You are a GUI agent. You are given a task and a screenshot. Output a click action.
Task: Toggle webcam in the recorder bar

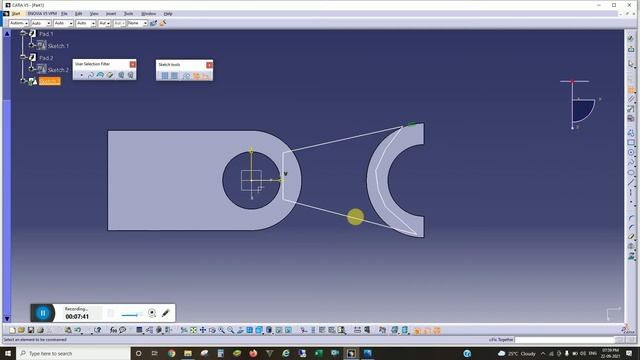point(152,313)
